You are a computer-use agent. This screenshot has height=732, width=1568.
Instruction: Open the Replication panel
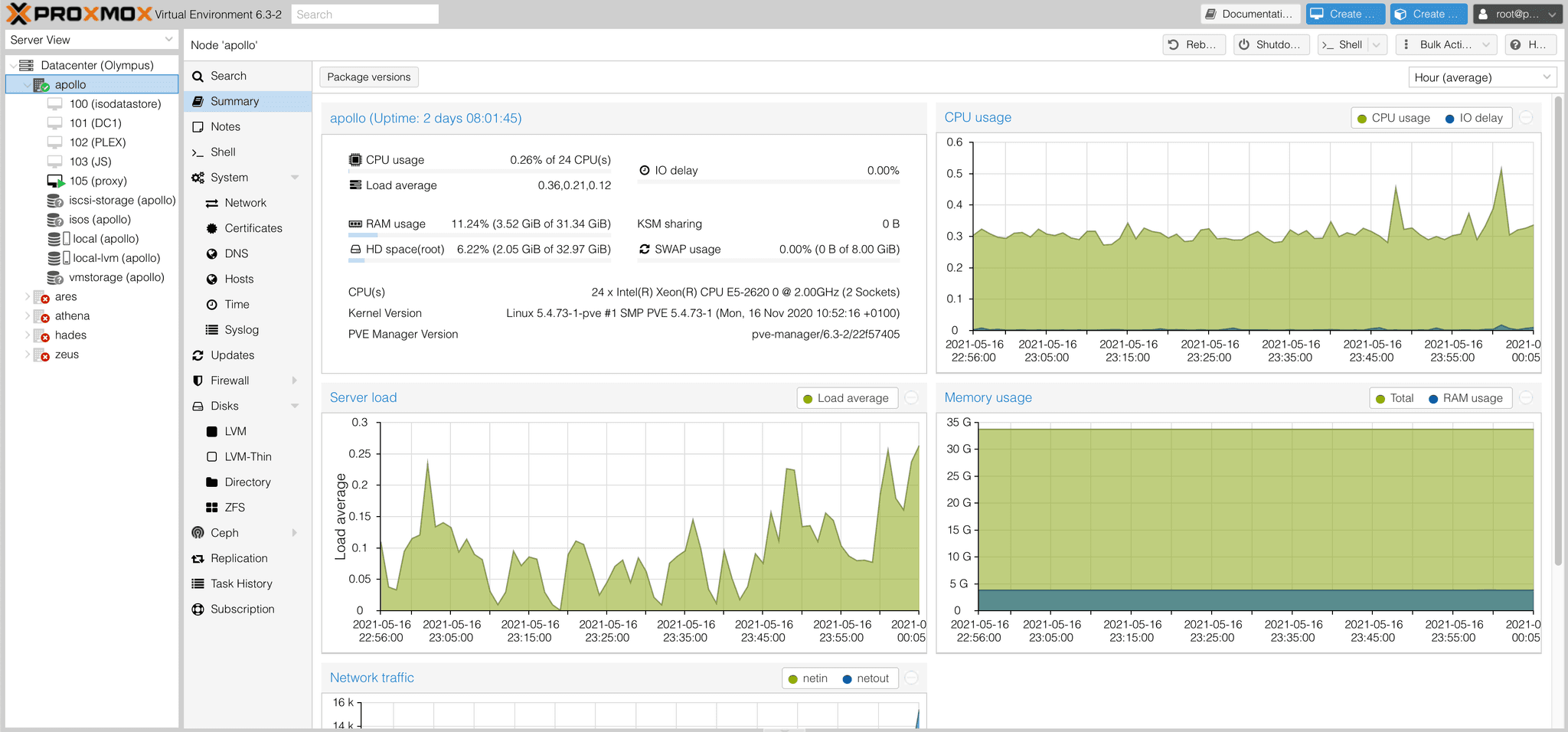pos(239,557)
